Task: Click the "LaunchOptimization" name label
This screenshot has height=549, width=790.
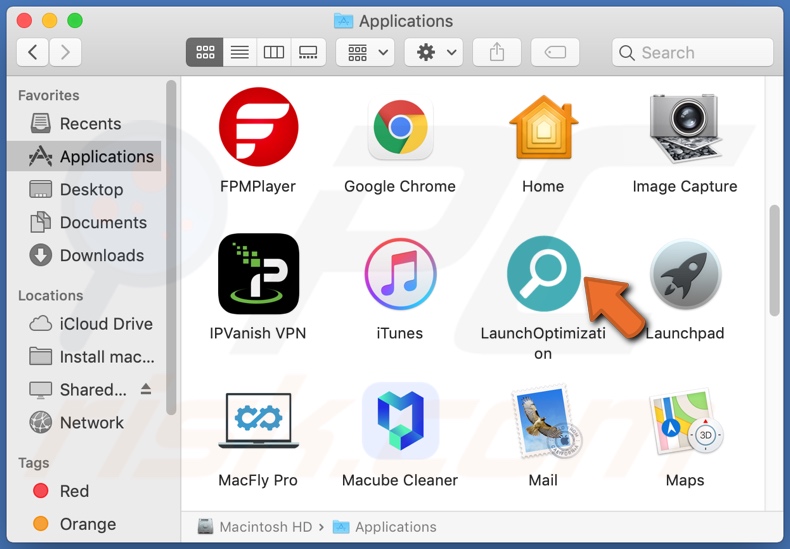Action: [x=543, y=344]
